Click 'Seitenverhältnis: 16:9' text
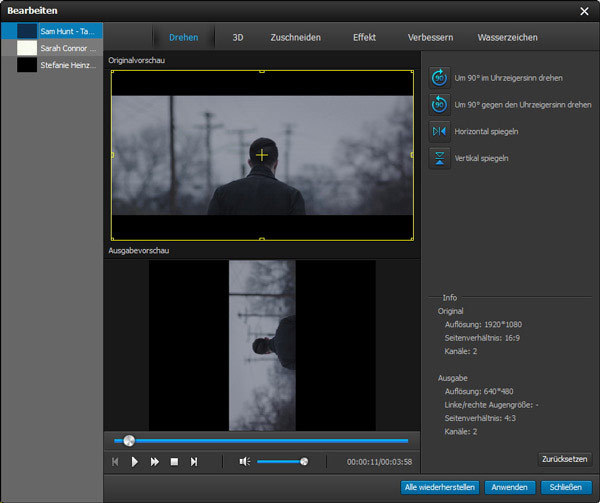The width and height of the screenshot is (600, 503). [x=482, y=338]
